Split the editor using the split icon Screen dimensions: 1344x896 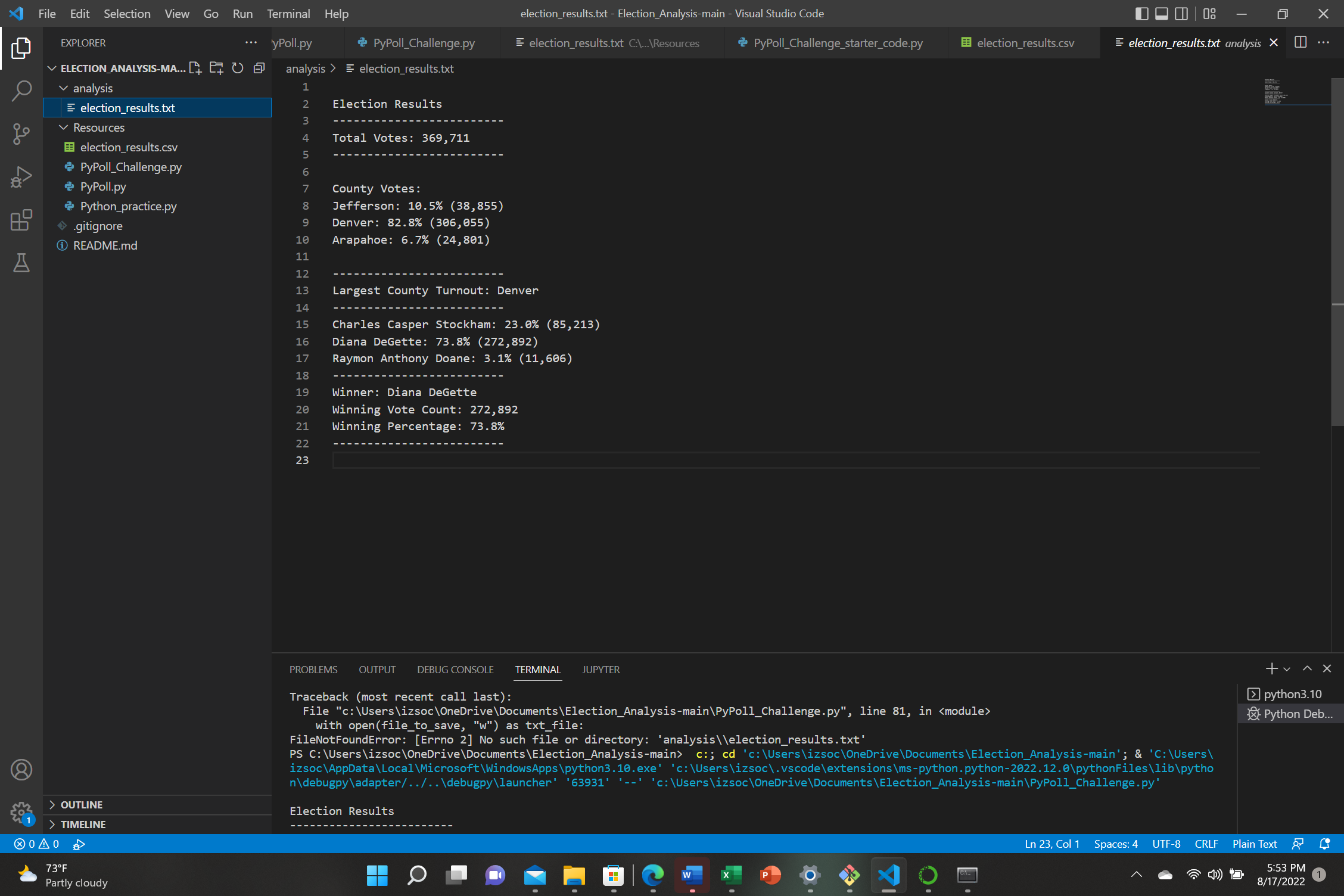click(1301, 42)
